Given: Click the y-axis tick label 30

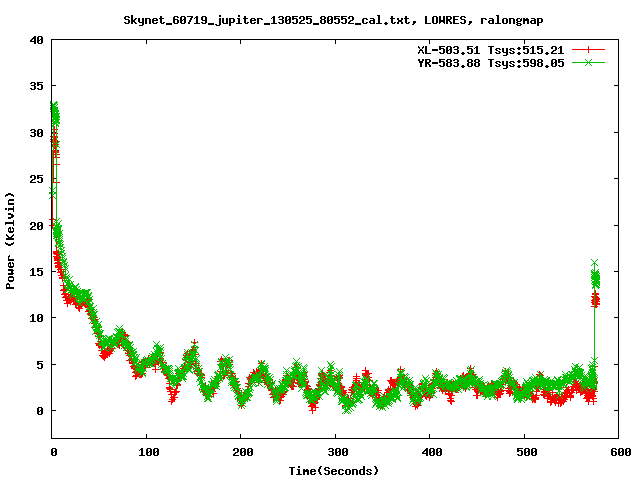Looking at the screenshot, I should [36, 133].
